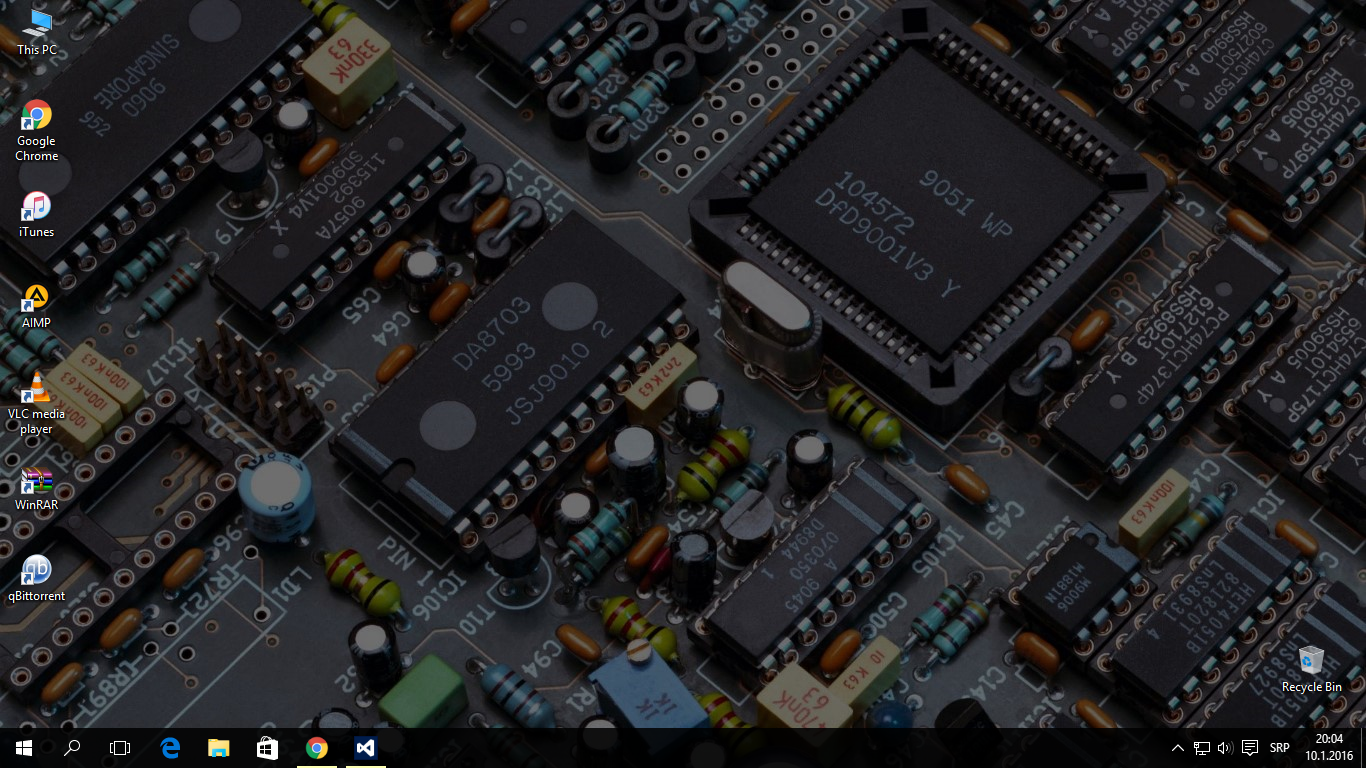Select the AIMP desktop shortcut
Viewport: 1366px width, 768px height.
37,305
